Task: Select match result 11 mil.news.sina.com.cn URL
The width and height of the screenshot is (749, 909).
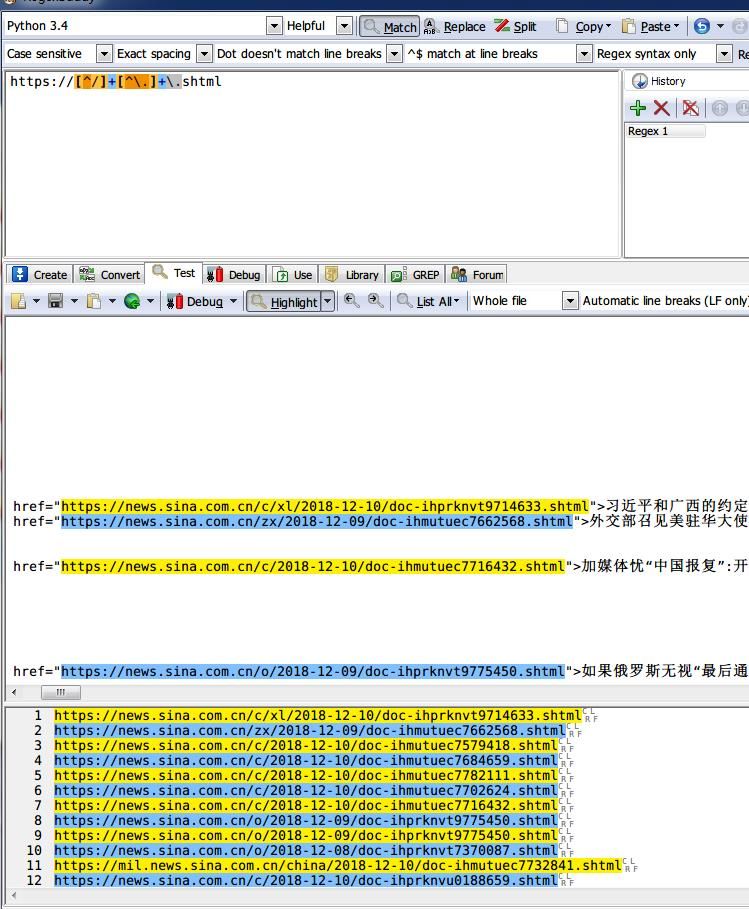Action: [x=337, y=866]
